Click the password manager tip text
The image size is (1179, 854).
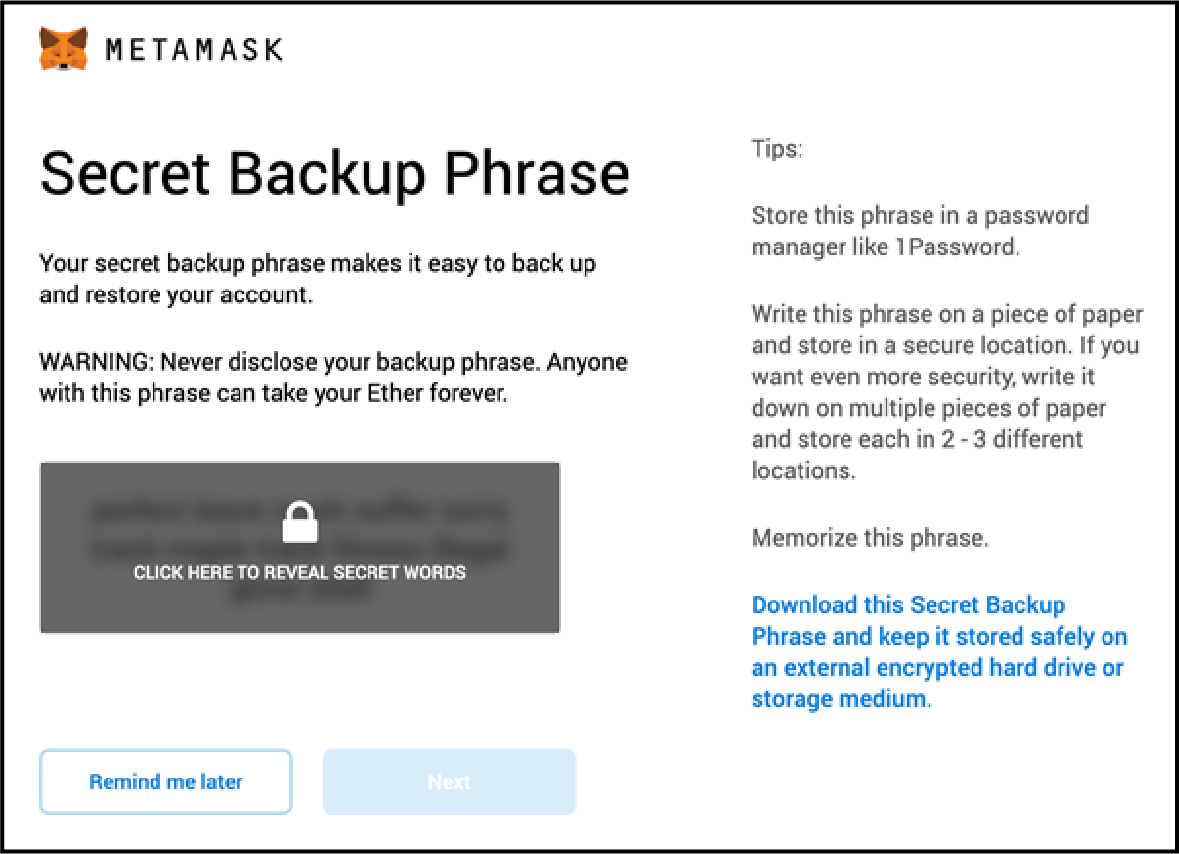pyautogui.click(x=920, y=231)
